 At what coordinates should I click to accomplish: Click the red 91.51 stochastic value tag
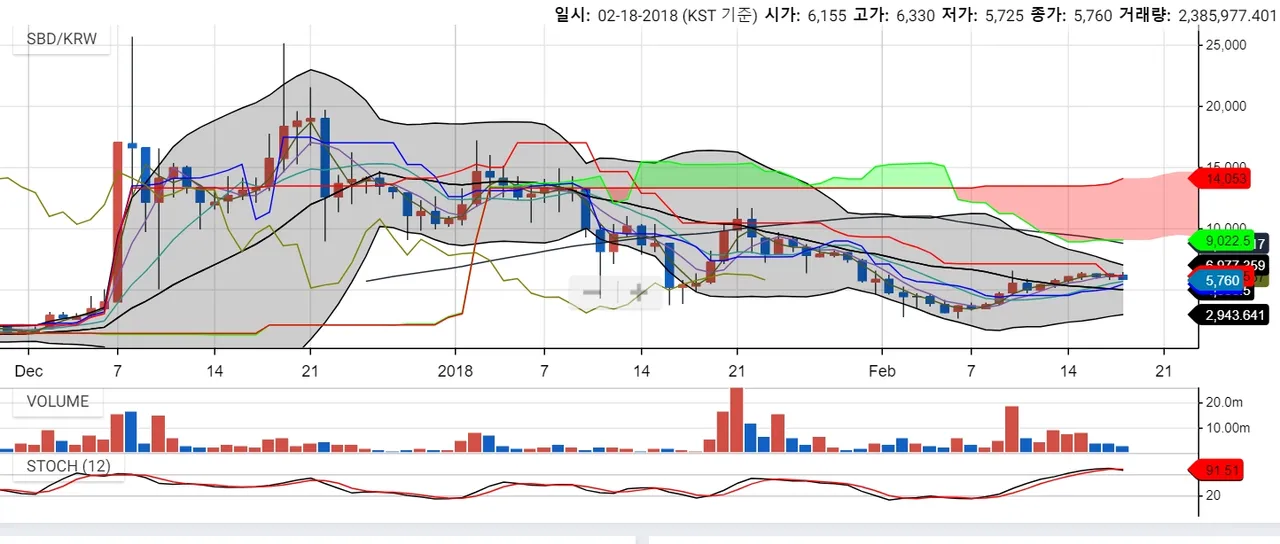click(x=1216, y=470)
